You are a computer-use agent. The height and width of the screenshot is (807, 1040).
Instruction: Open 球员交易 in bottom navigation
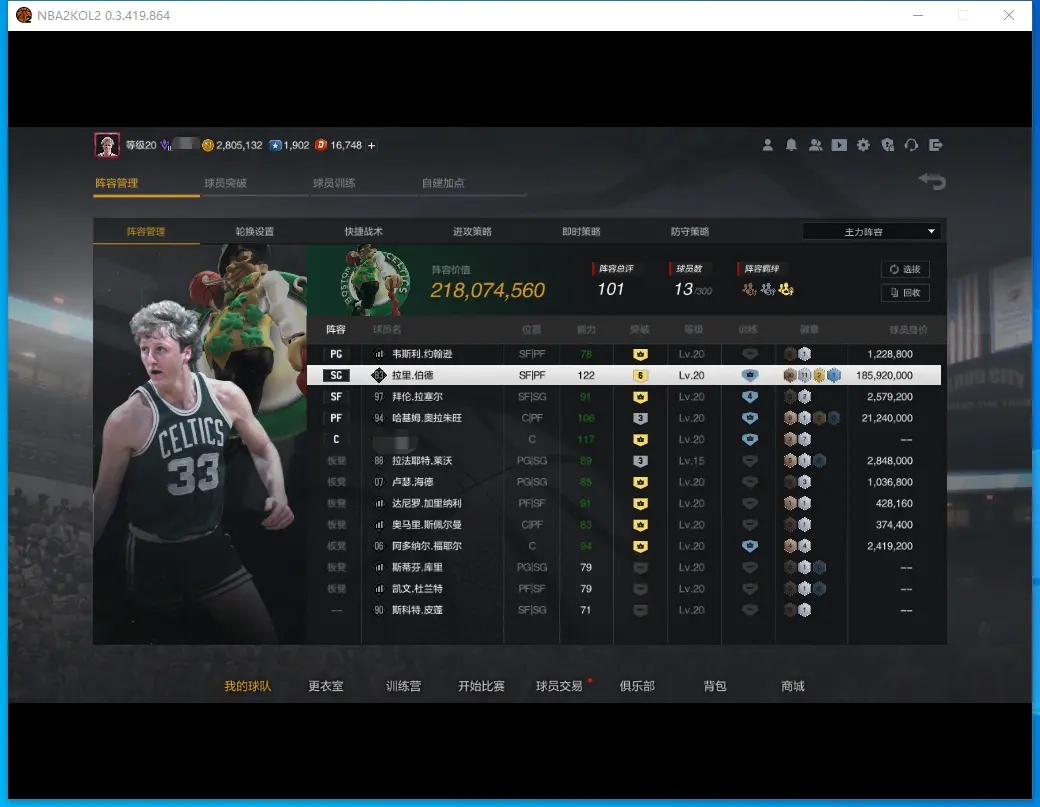tap(559, 686)
